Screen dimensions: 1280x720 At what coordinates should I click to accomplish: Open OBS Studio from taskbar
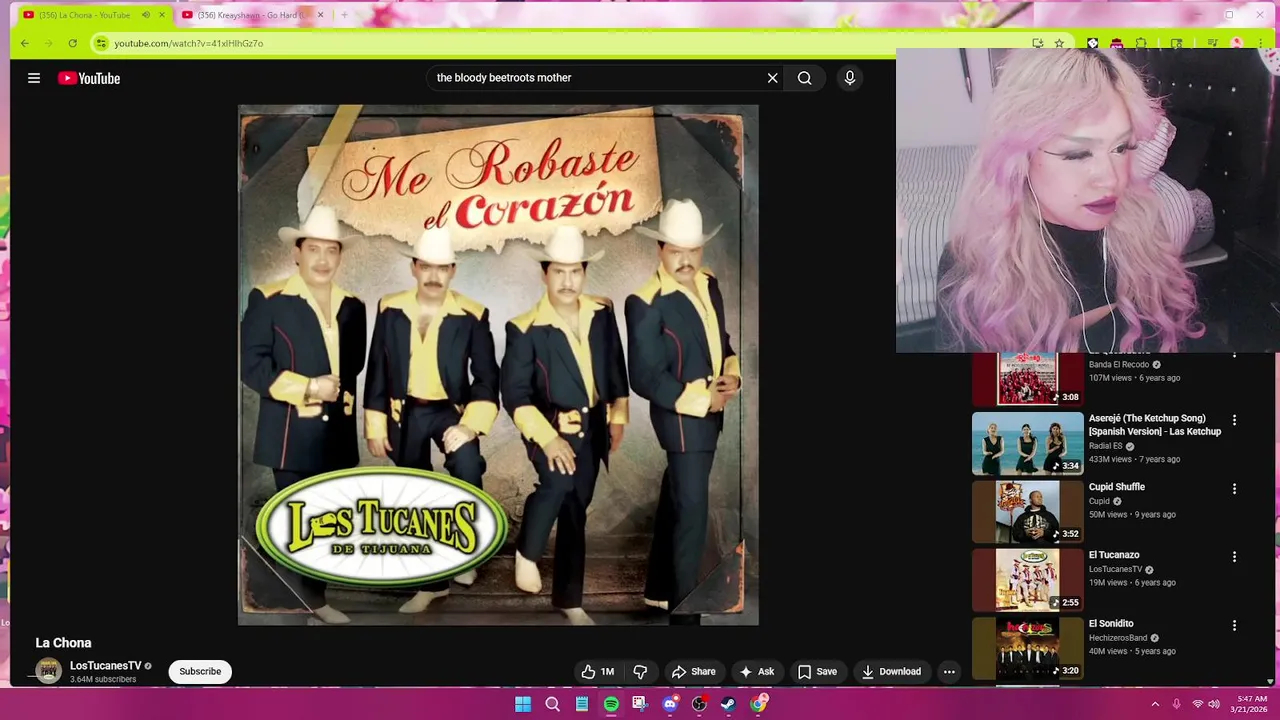point(699,704)
